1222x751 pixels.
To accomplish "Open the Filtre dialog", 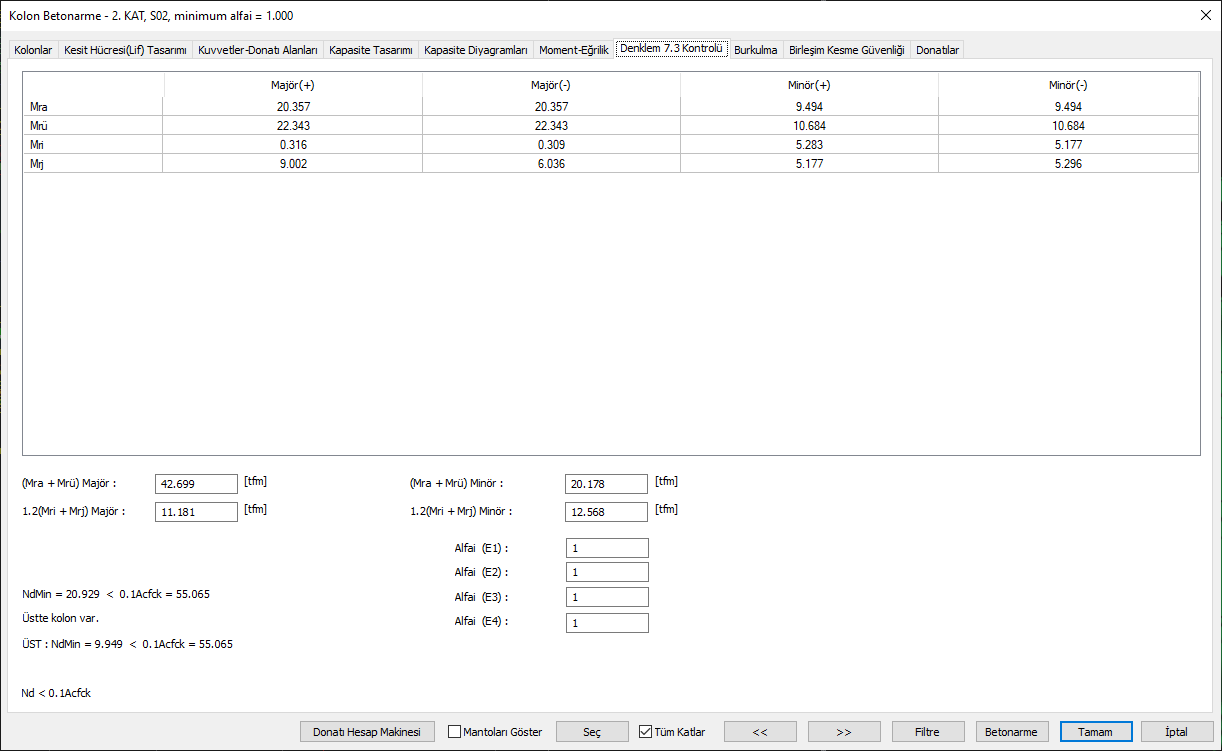I will click(x=928, y=731).
